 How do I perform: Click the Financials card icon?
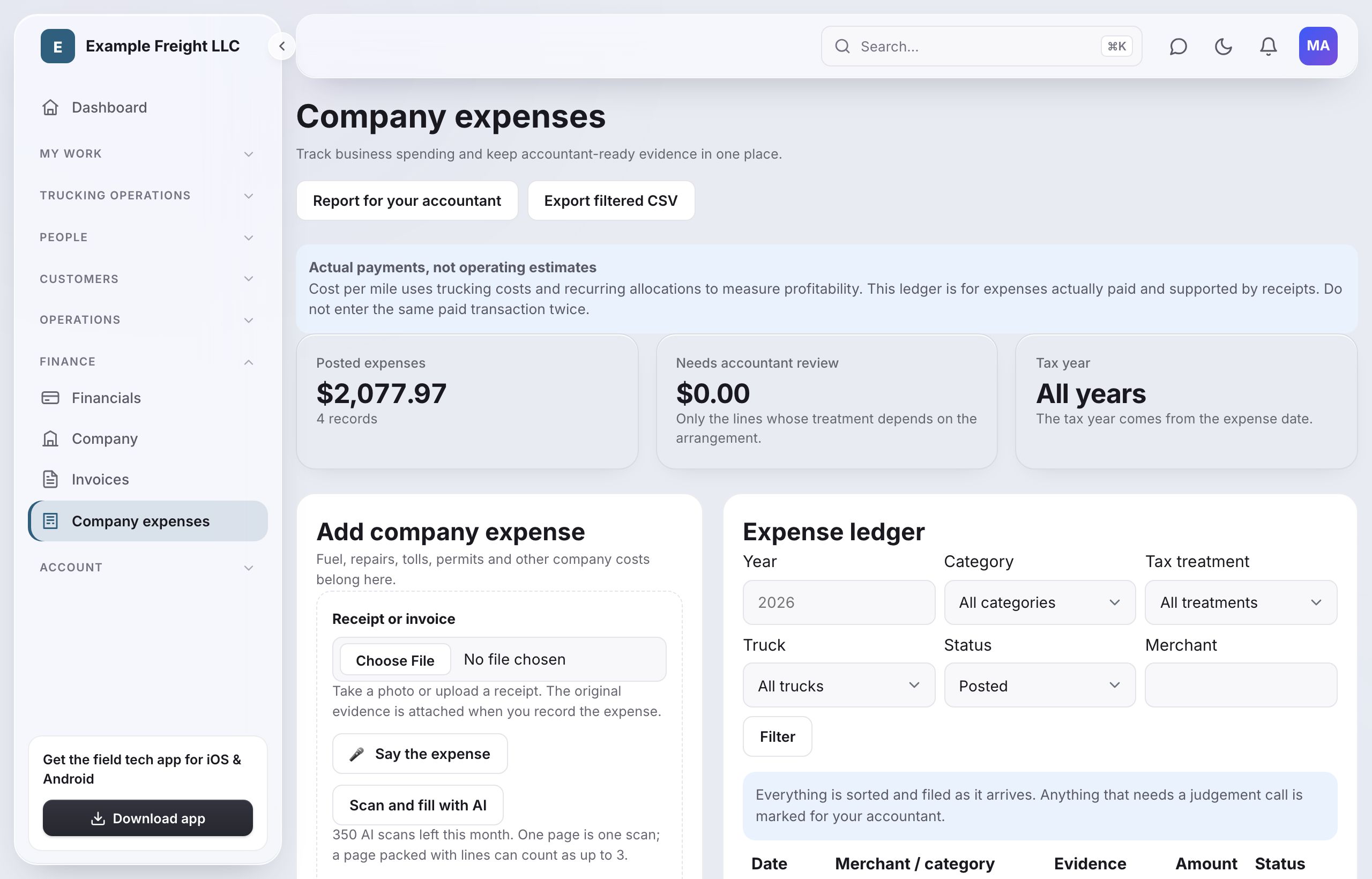coord(50,398)
